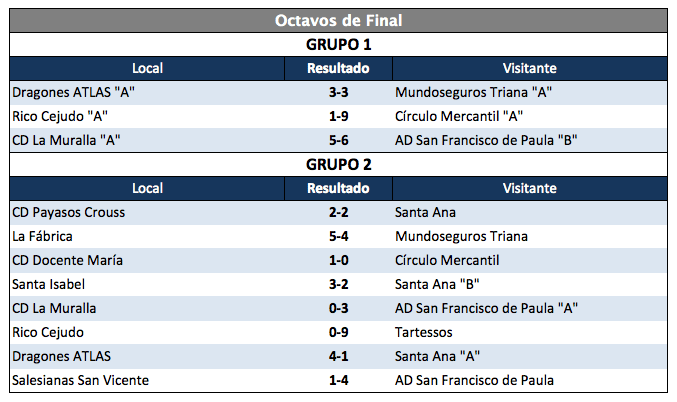677x402 pixels.
Task: Click the 4-1 result cell
Action: pos(338,356)
